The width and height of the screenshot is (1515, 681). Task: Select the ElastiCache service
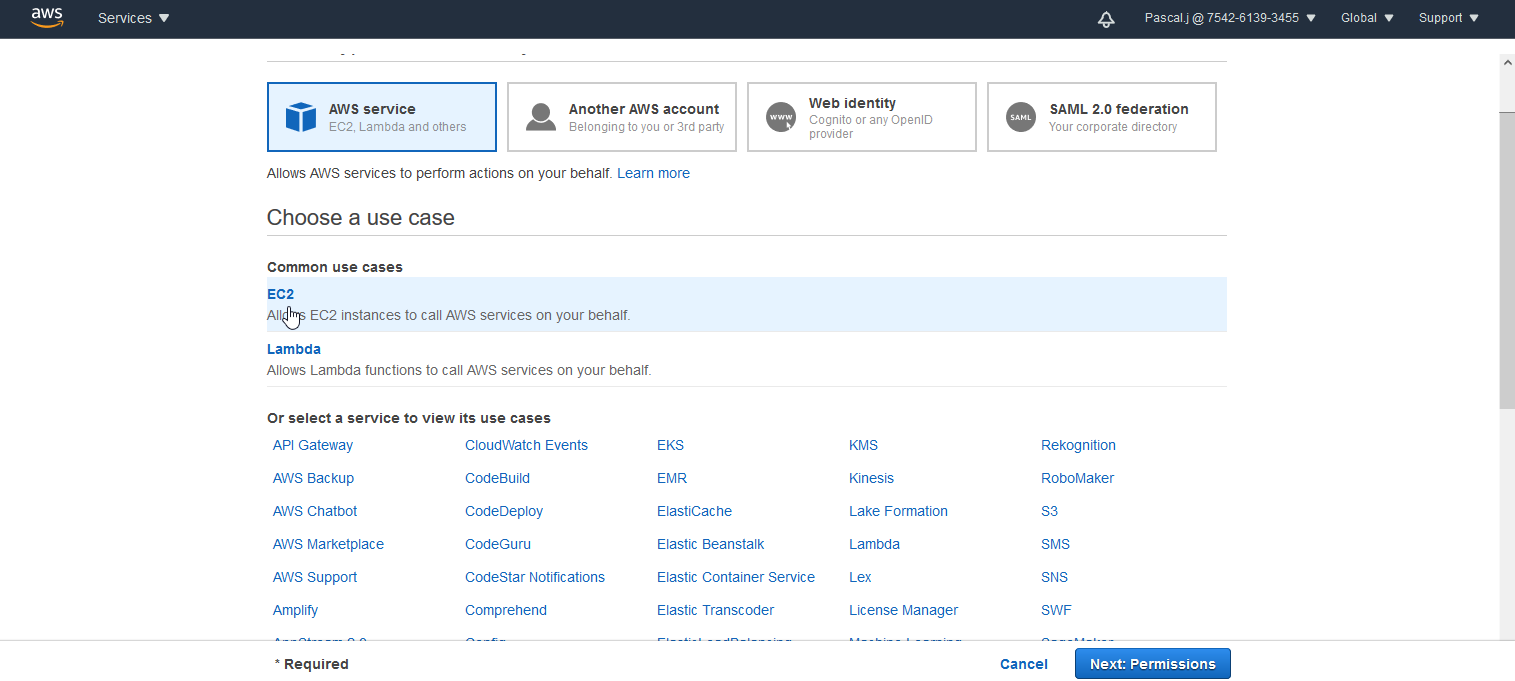[694, 511]
